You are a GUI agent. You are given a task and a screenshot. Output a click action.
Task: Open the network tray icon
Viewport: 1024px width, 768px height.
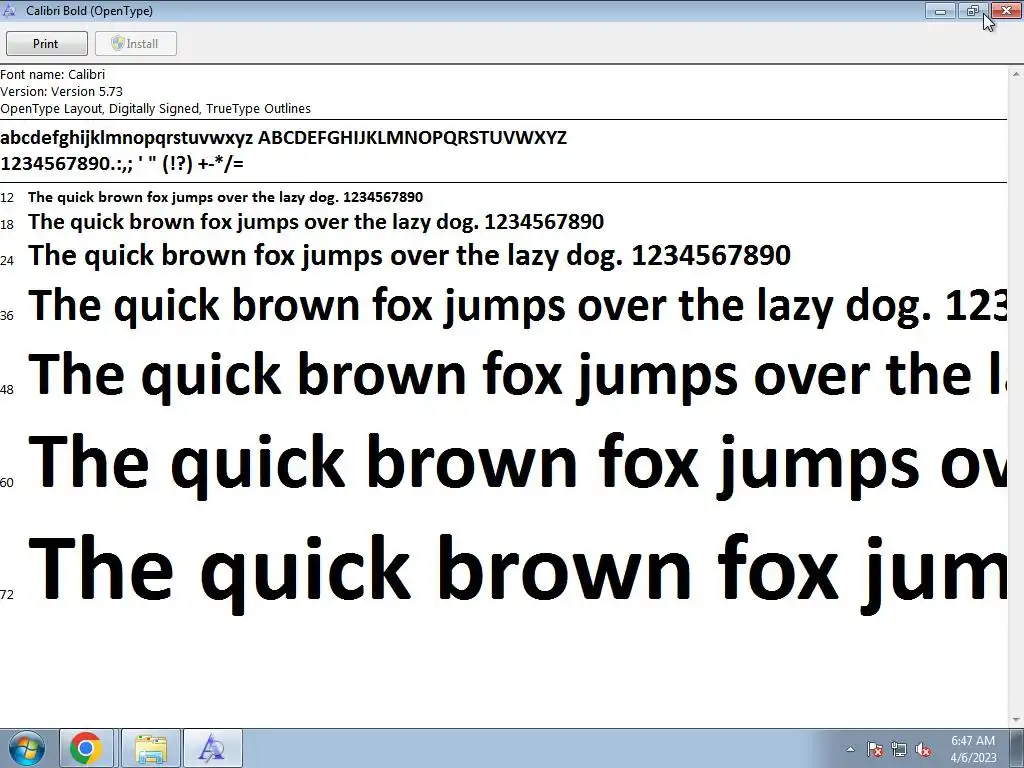899,749
